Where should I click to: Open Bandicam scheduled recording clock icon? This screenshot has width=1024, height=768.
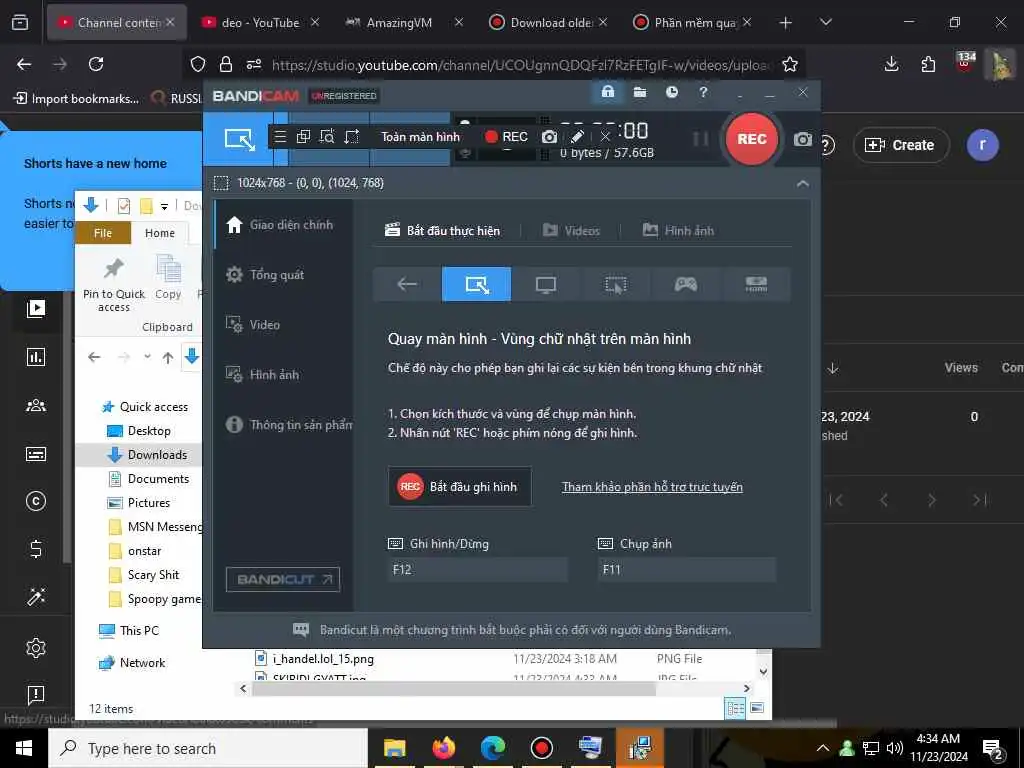671,92
